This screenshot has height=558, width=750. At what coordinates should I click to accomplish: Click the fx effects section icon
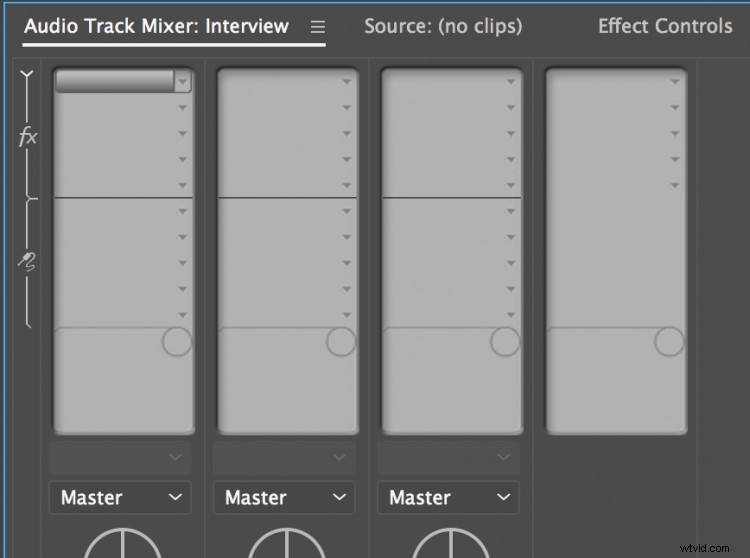point(28,138)
